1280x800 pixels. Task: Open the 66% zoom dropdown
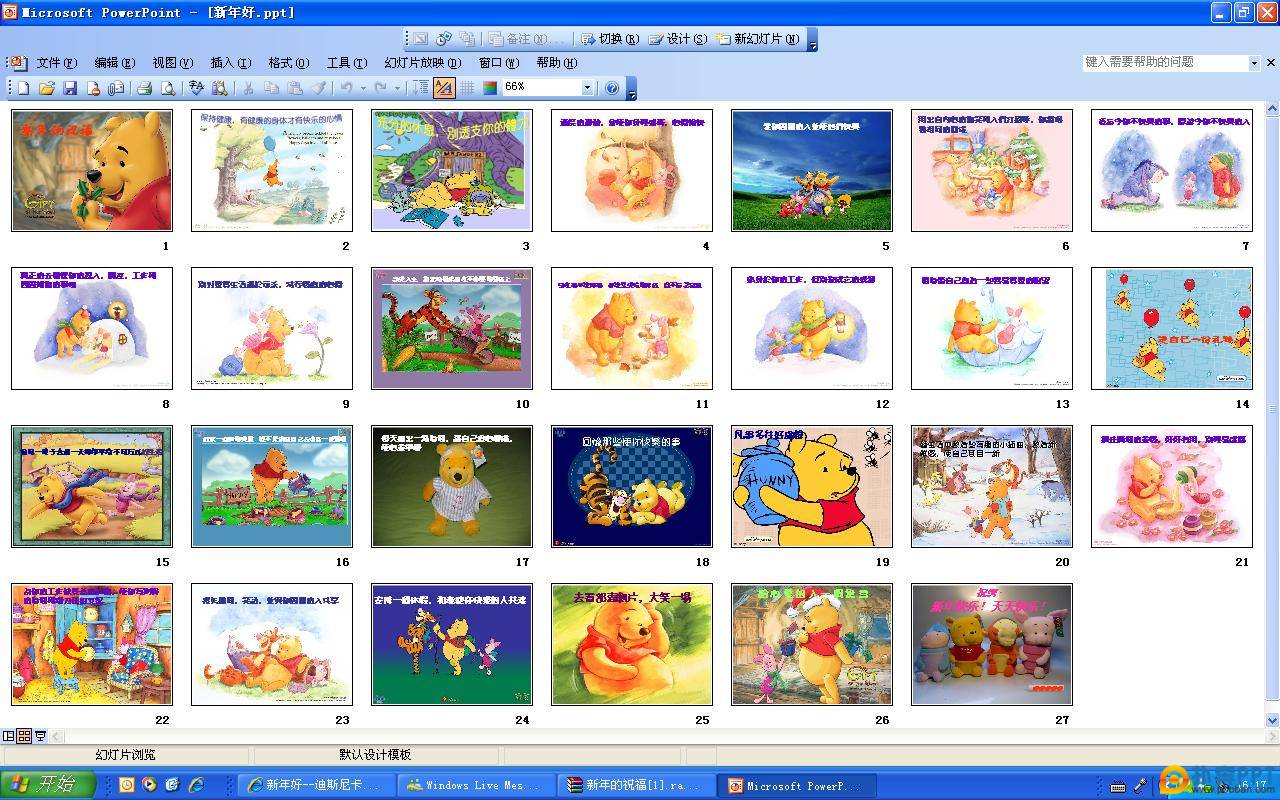click(x=587, y=88)
